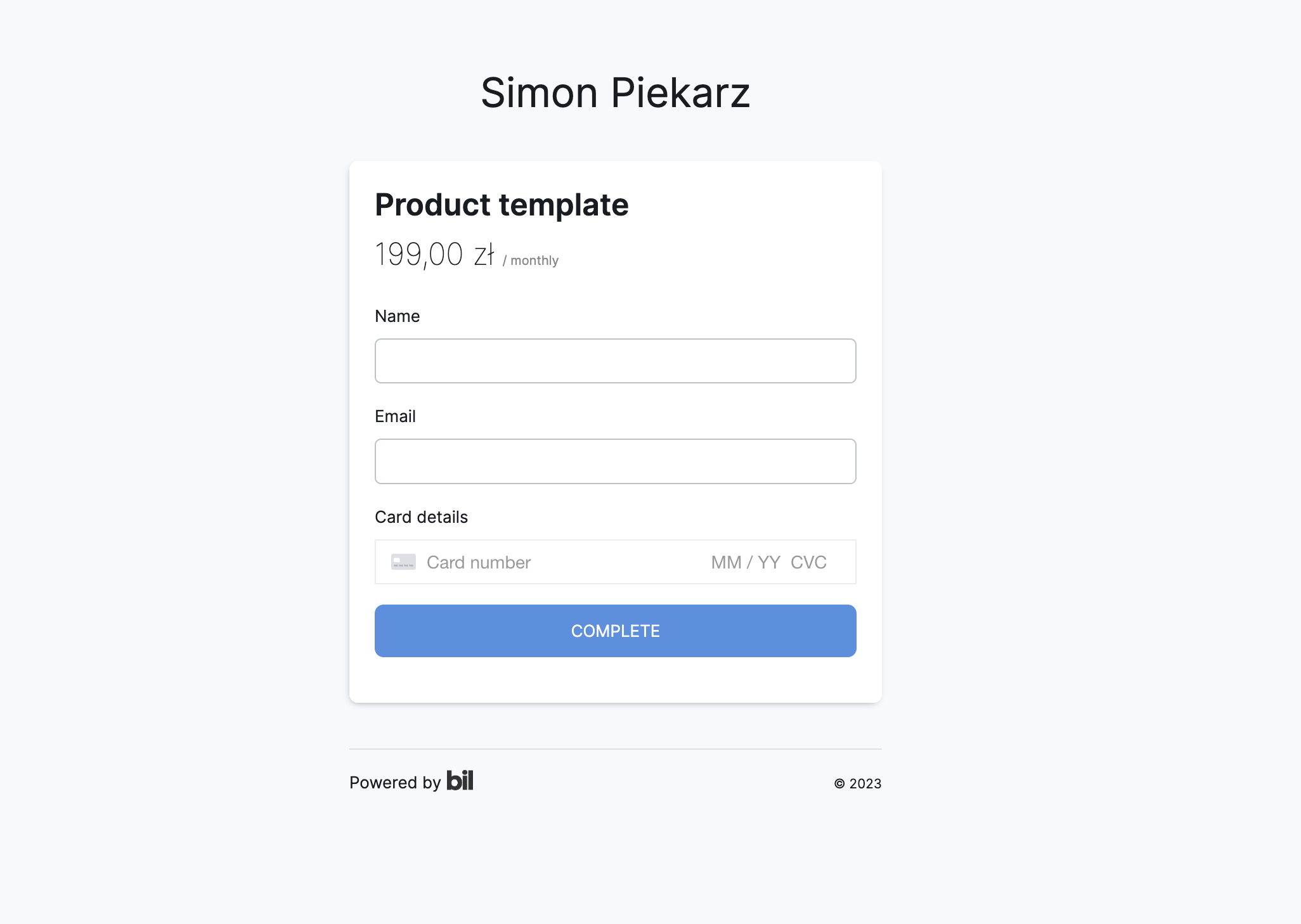Click the Product template heading

click(502, 205)
